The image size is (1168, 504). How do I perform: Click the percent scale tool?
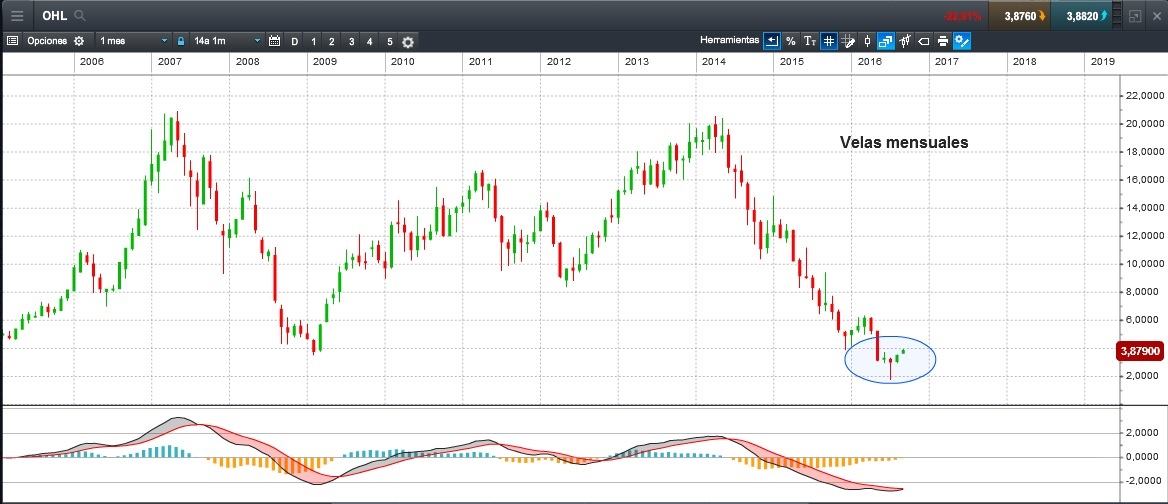[x=791, y=41]
